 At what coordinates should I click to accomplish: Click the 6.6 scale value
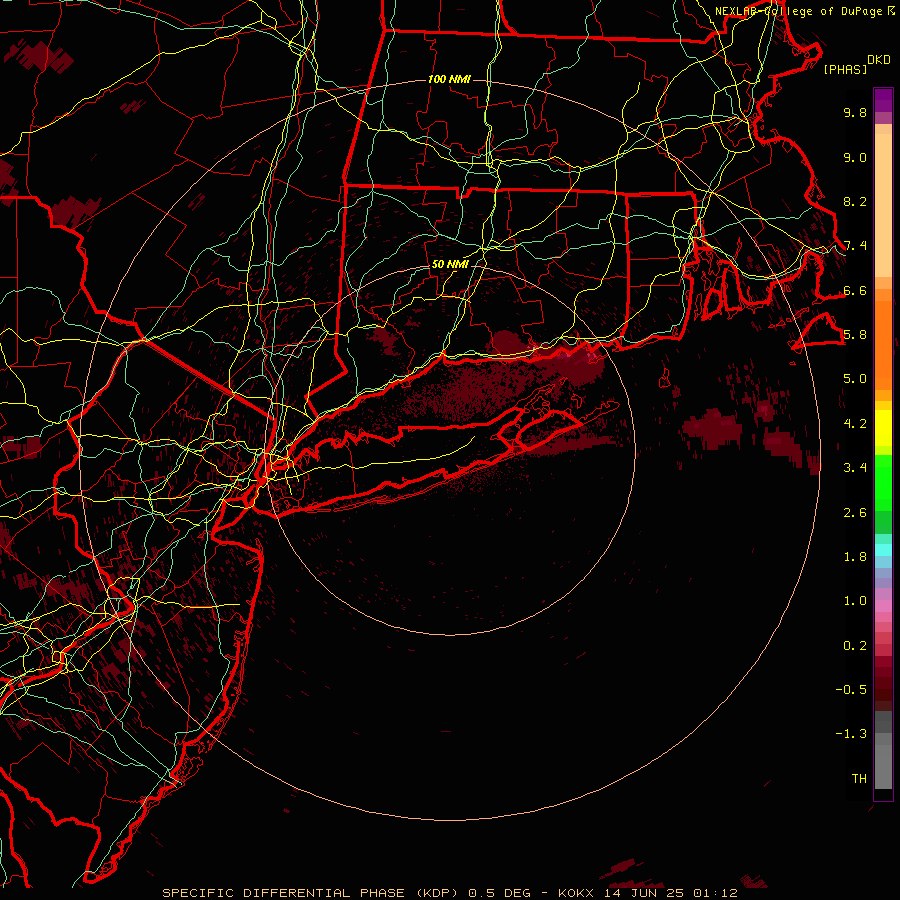(855, 290)
